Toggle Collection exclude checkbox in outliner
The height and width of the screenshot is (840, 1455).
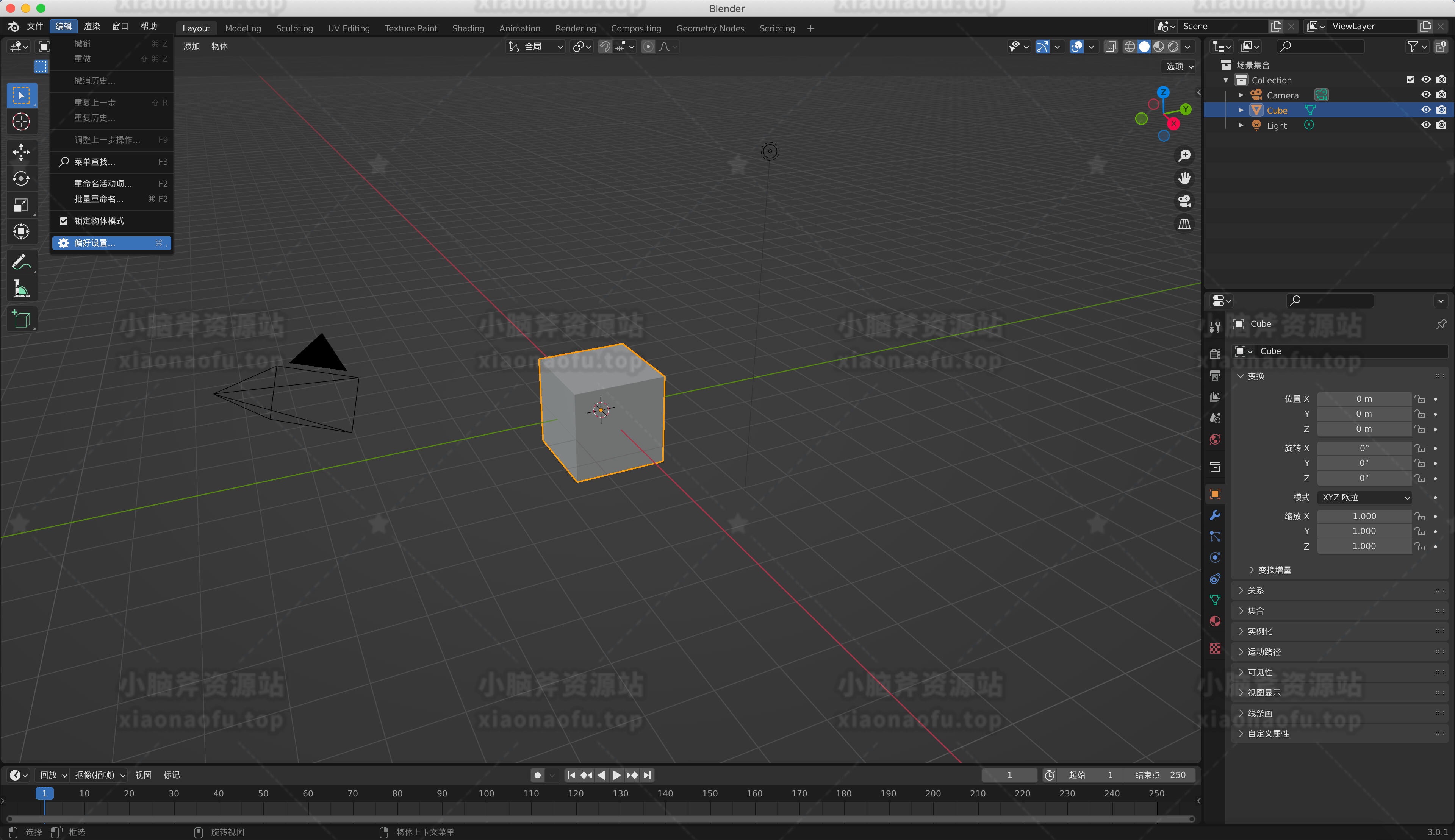pos(1410,80)
